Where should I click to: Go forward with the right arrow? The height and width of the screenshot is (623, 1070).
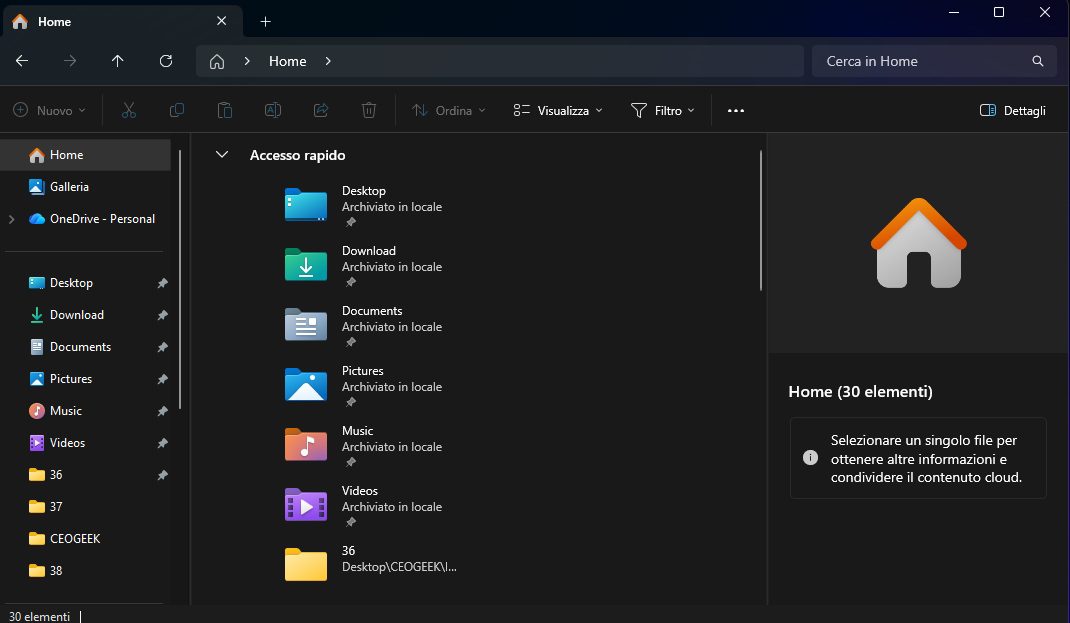tap(70, 61)
